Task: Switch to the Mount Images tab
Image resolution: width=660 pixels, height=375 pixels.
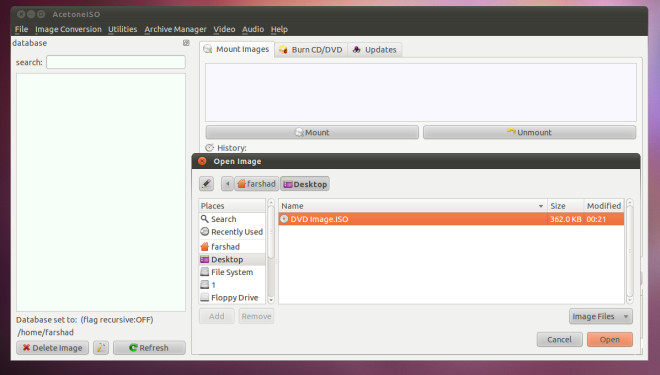Action: (237, 49)
